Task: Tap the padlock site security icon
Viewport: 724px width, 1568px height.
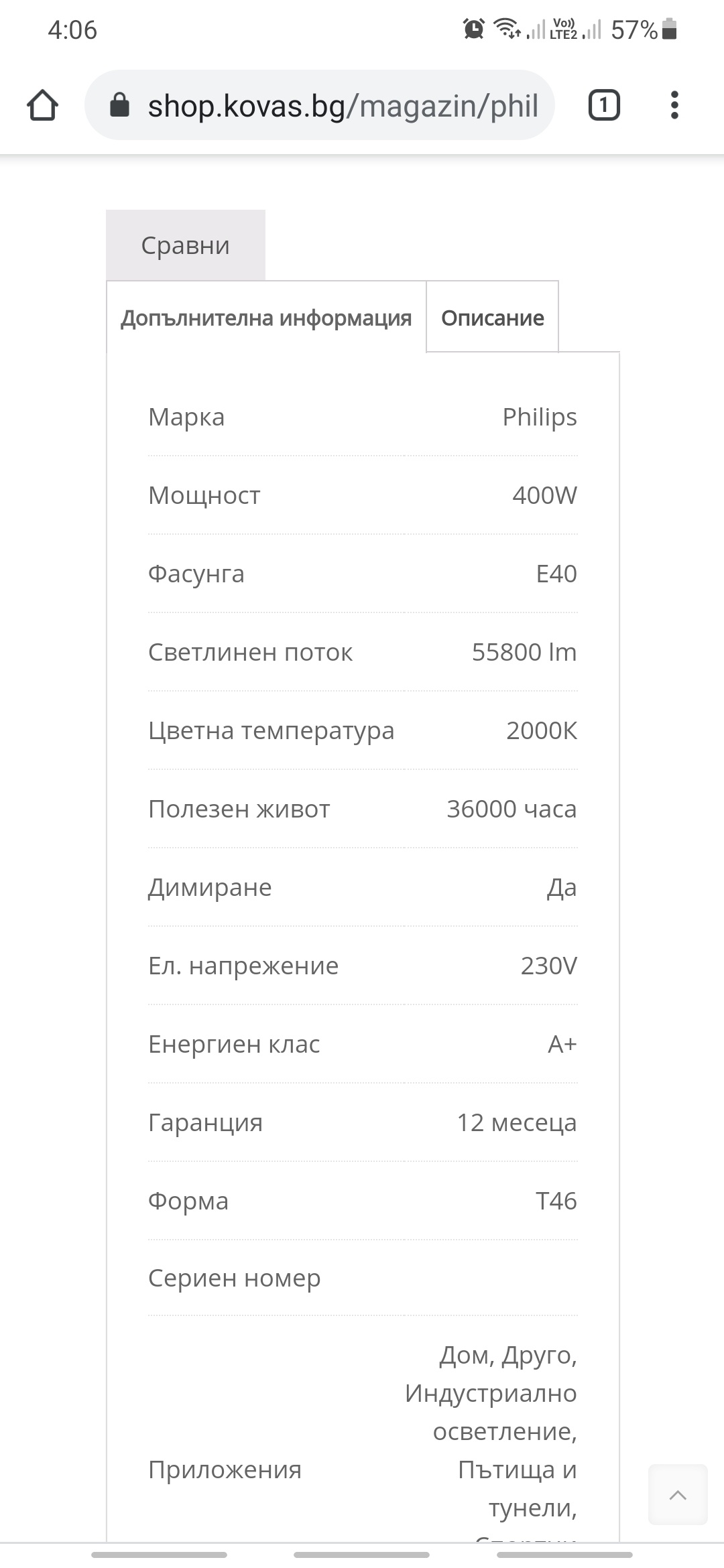Action: [x=119, y=105]
